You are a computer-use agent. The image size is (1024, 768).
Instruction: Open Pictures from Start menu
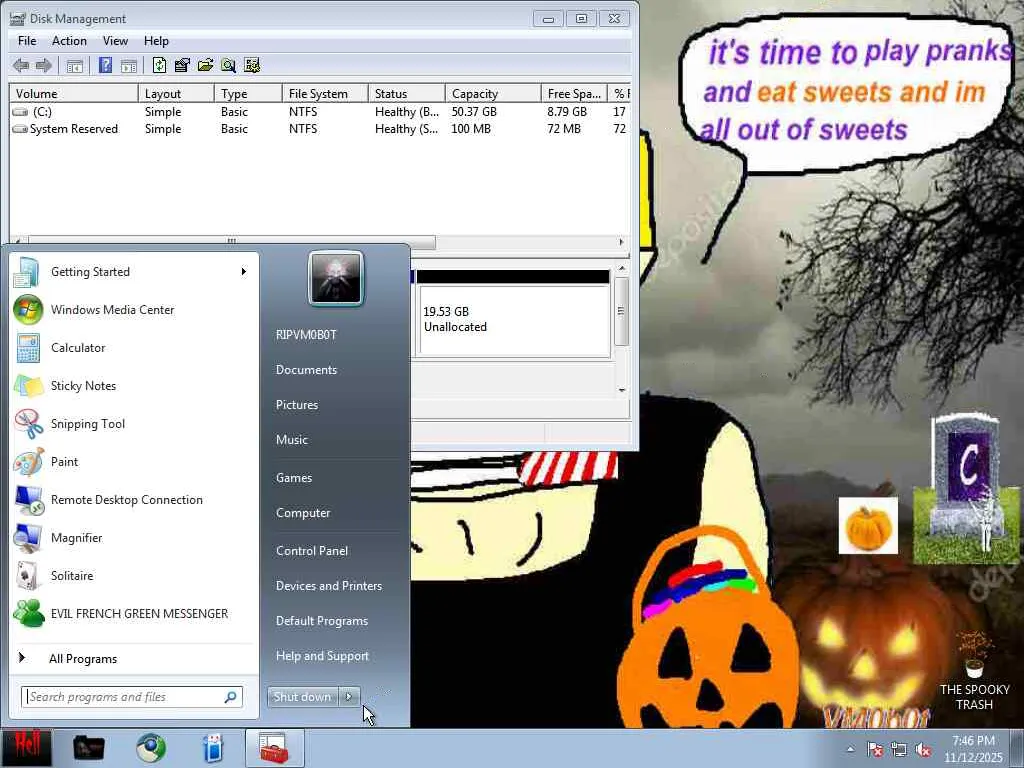(x=296, y=405)
